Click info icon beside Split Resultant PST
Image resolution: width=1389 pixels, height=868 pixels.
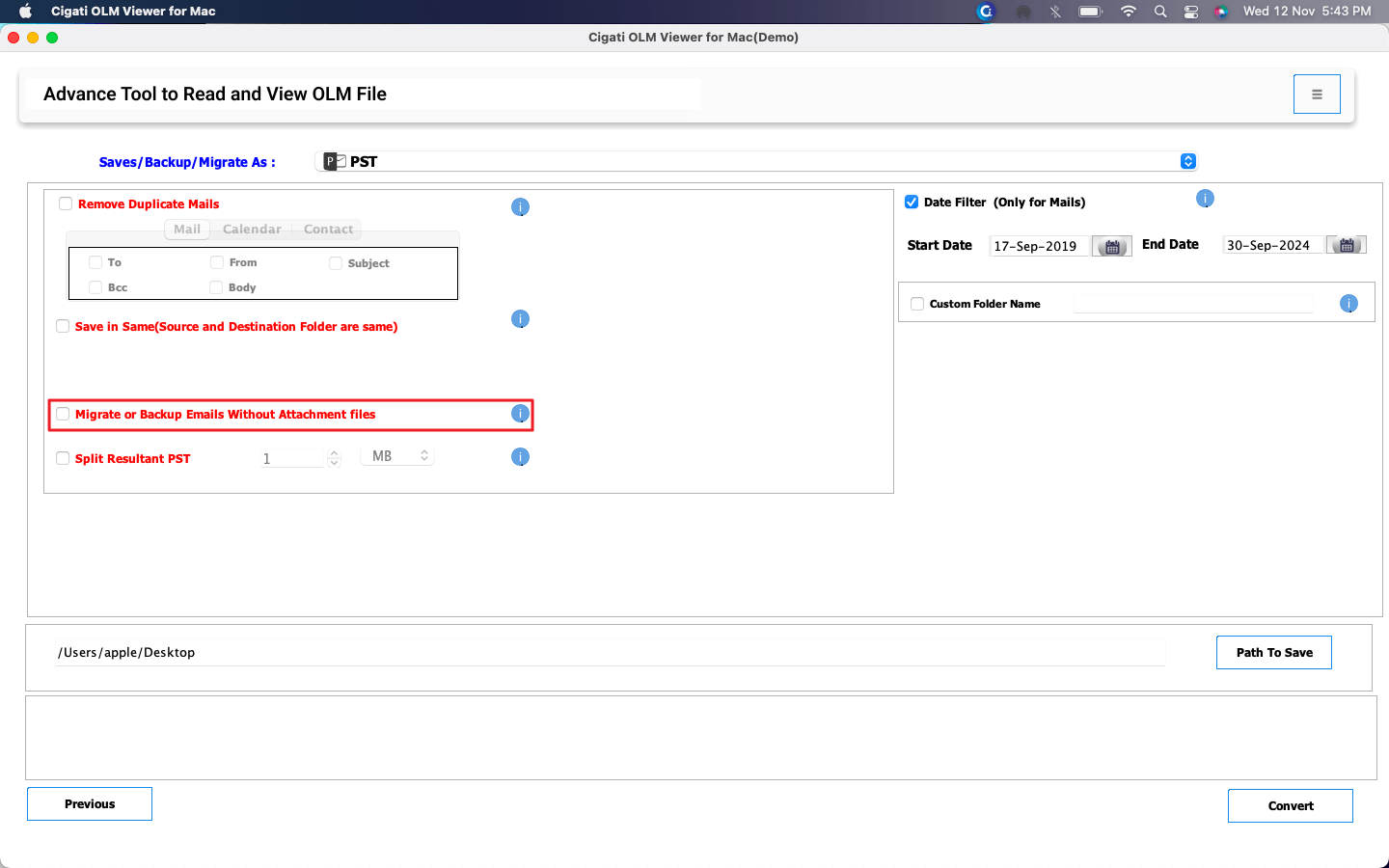[x=520, y=457]
